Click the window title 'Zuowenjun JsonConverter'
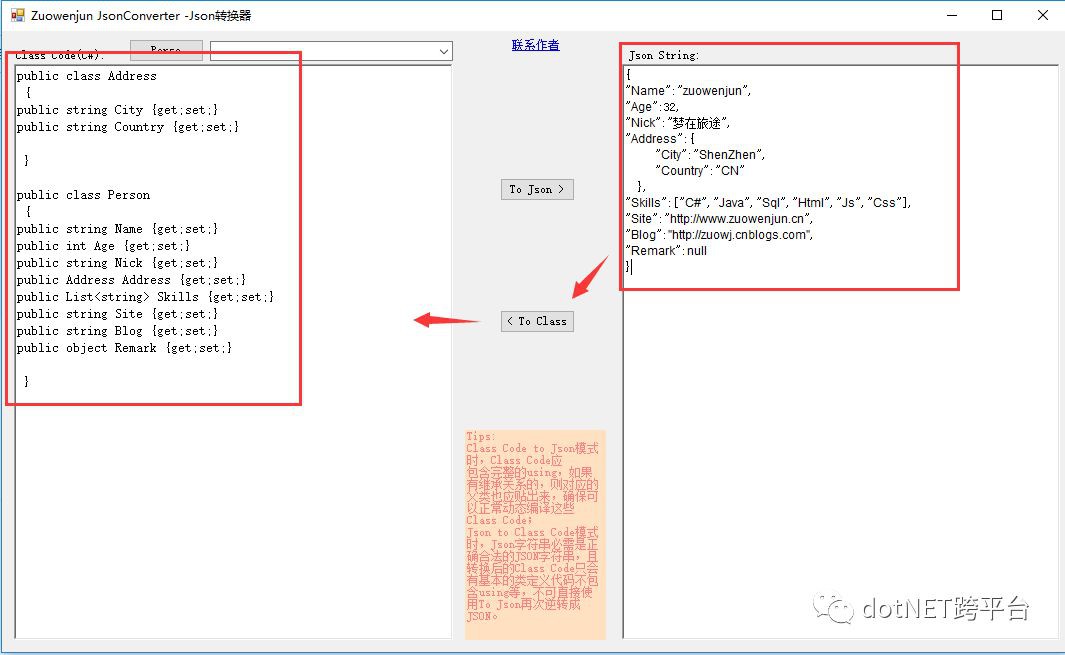This screenshot has height=655, width=1065. pos(141,15)
